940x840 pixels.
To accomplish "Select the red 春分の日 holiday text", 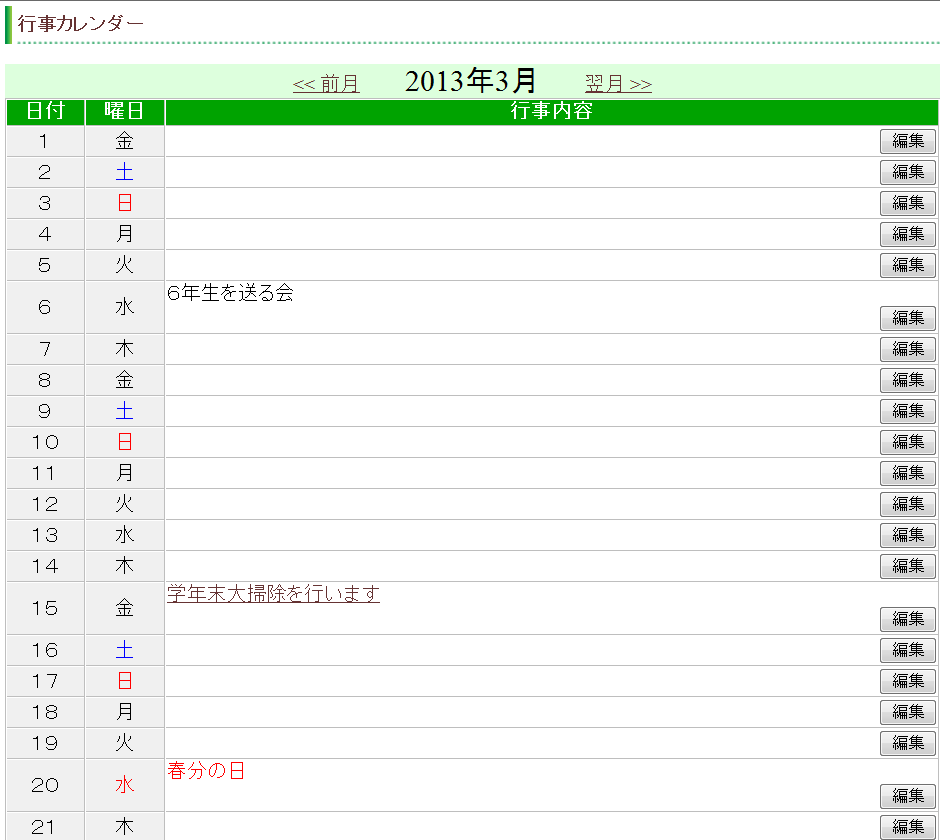I will coord(206,770).
